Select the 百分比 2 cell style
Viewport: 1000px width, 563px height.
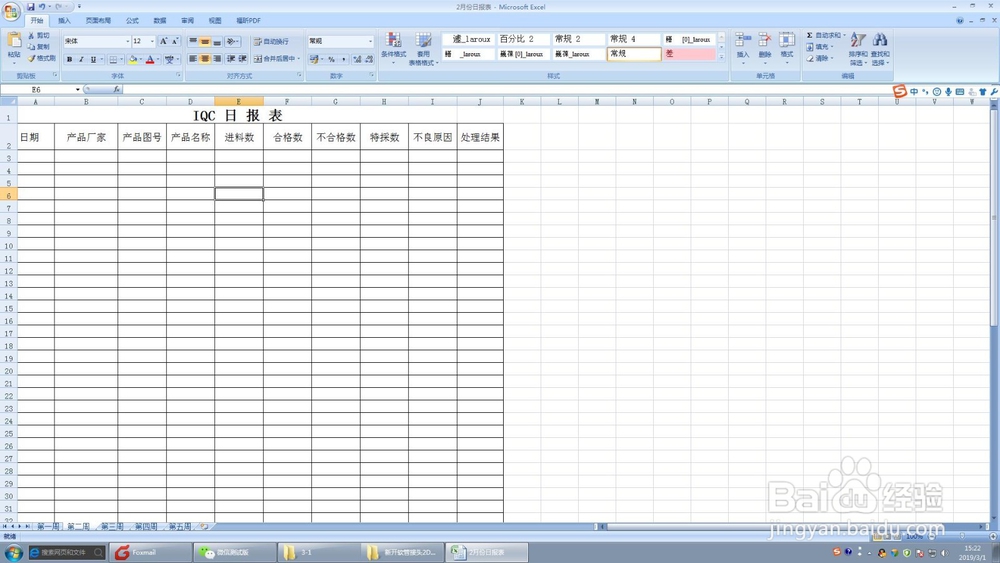(523, 39)
